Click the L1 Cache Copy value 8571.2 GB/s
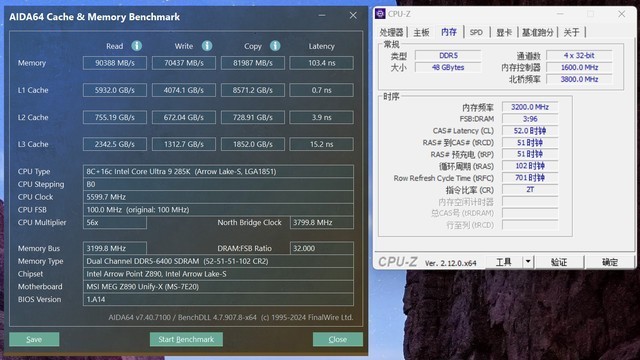640x360 pixels. pos(253,90)
